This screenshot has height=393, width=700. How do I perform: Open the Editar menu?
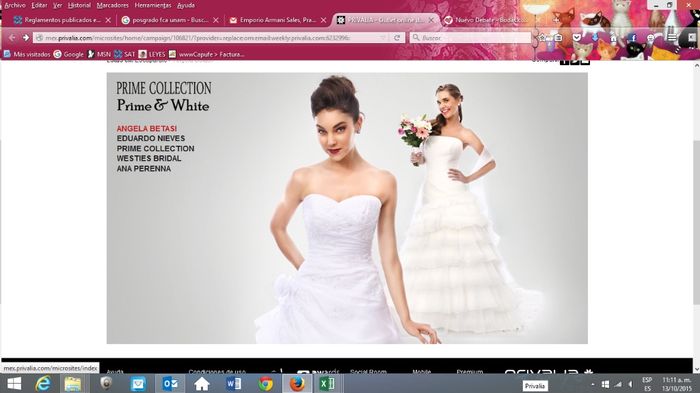[39, 5]
